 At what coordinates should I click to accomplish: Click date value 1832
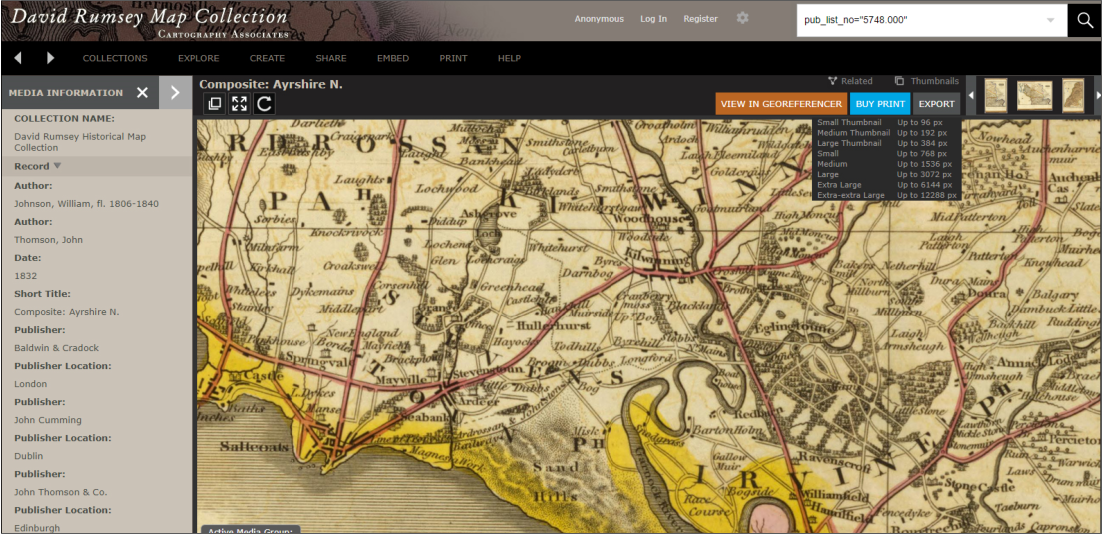[x=25, y=275]
